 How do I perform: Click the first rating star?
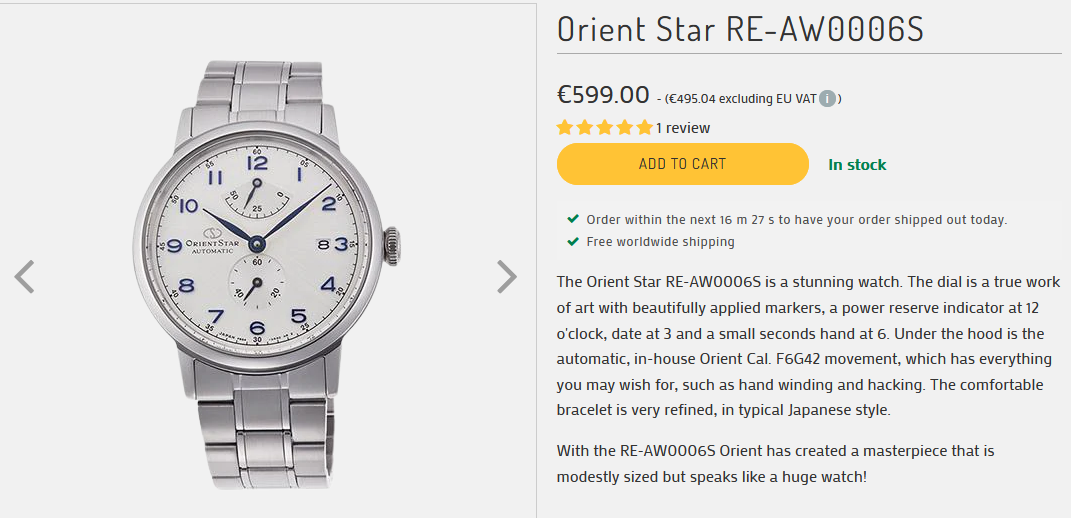(x=565, y=128)
